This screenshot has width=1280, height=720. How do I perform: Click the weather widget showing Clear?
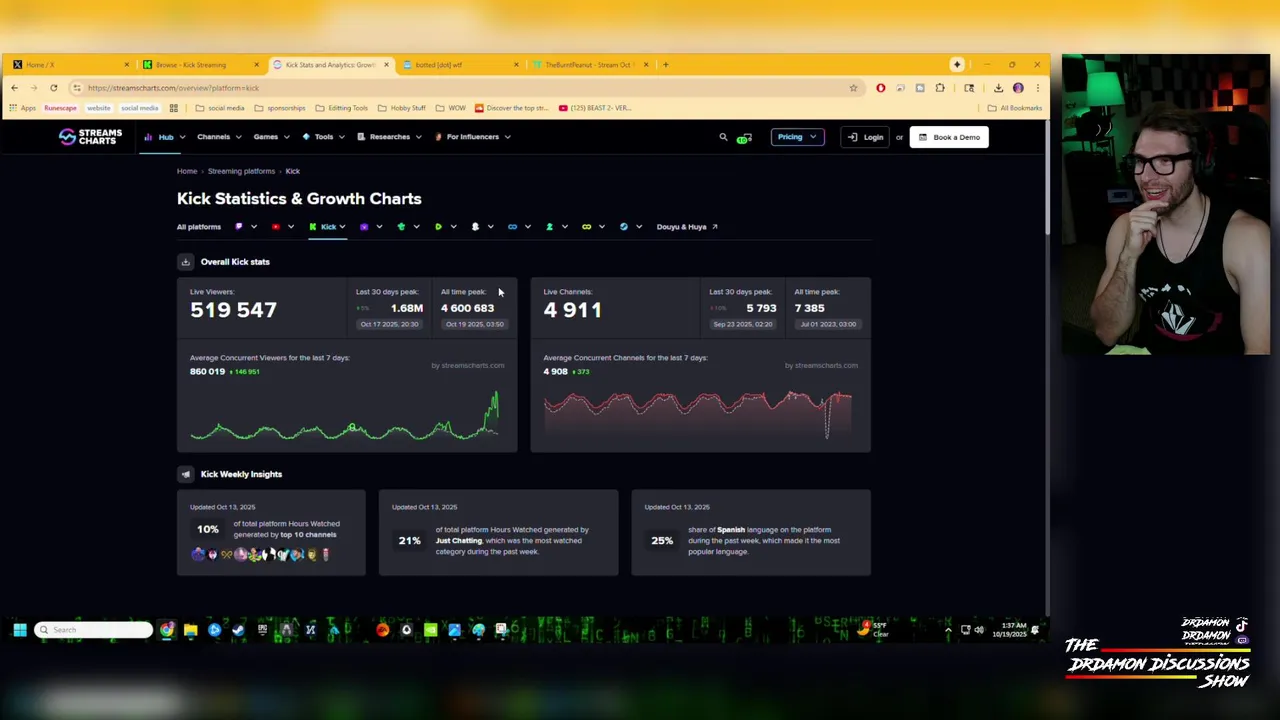click(x=872, y=630)
